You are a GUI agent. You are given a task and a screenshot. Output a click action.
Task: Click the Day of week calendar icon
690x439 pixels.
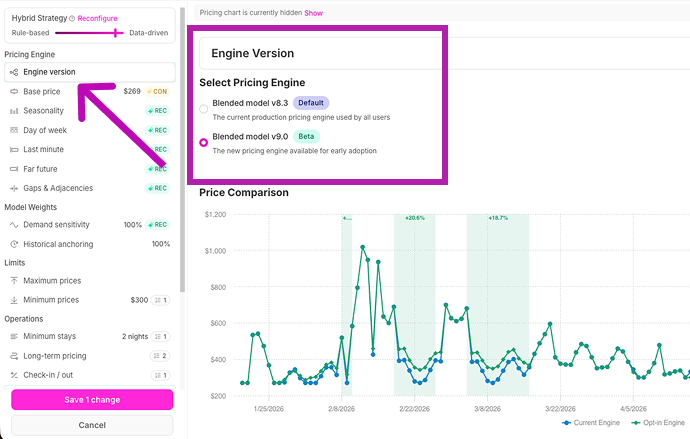[x=14, y=130]
